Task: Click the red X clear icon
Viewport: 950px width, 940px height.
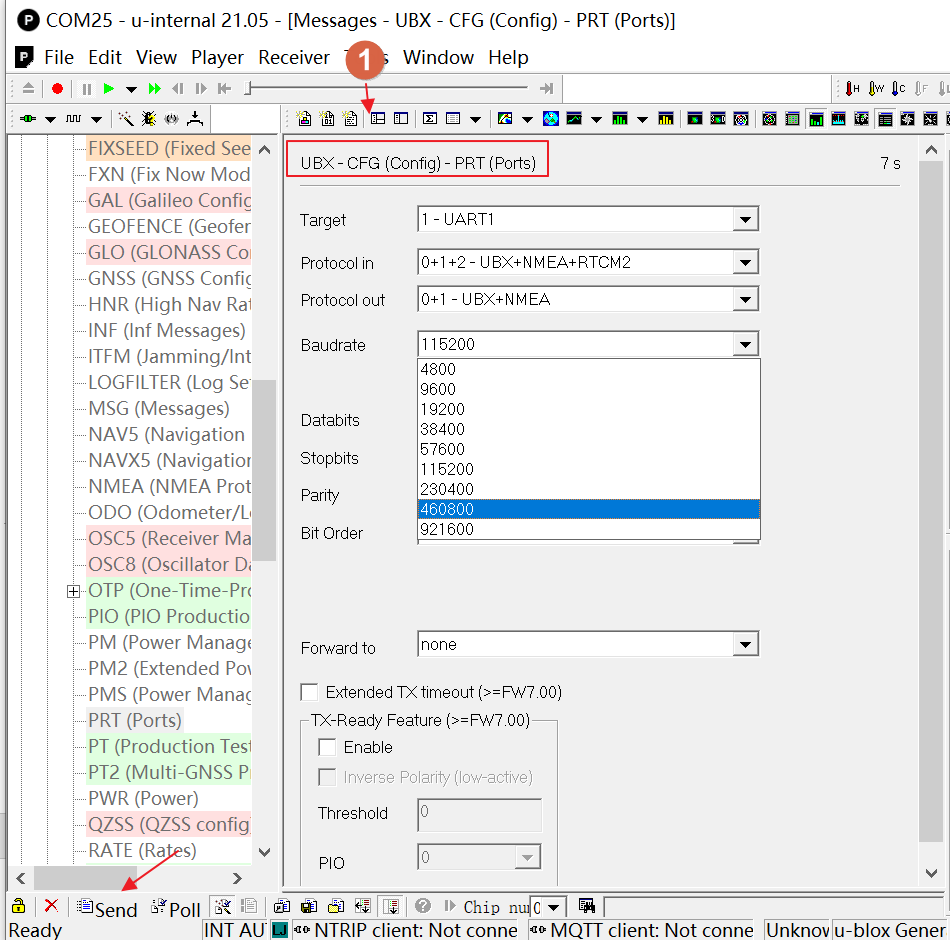Action: [x=51, y=907]
